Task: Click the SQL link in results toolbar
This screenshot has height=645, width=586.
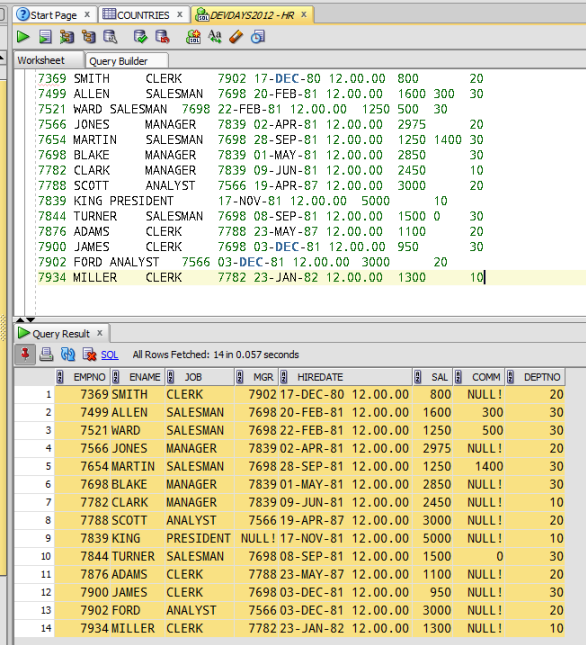Action: (109, 355)
